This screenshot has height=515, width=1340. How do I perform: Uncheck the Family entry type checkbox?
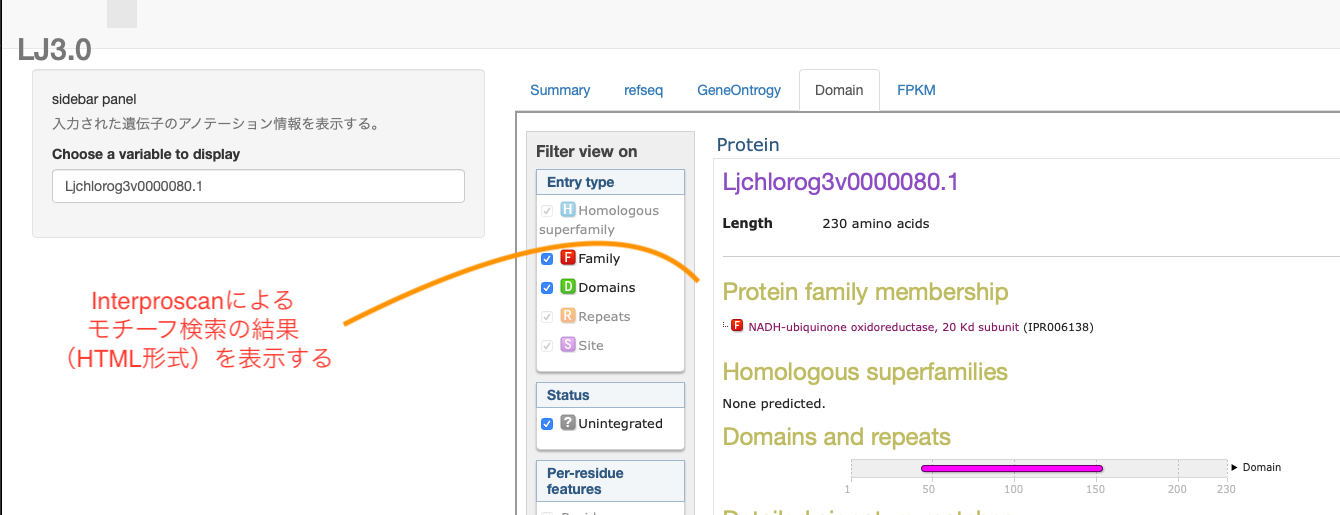pos(547,259)
